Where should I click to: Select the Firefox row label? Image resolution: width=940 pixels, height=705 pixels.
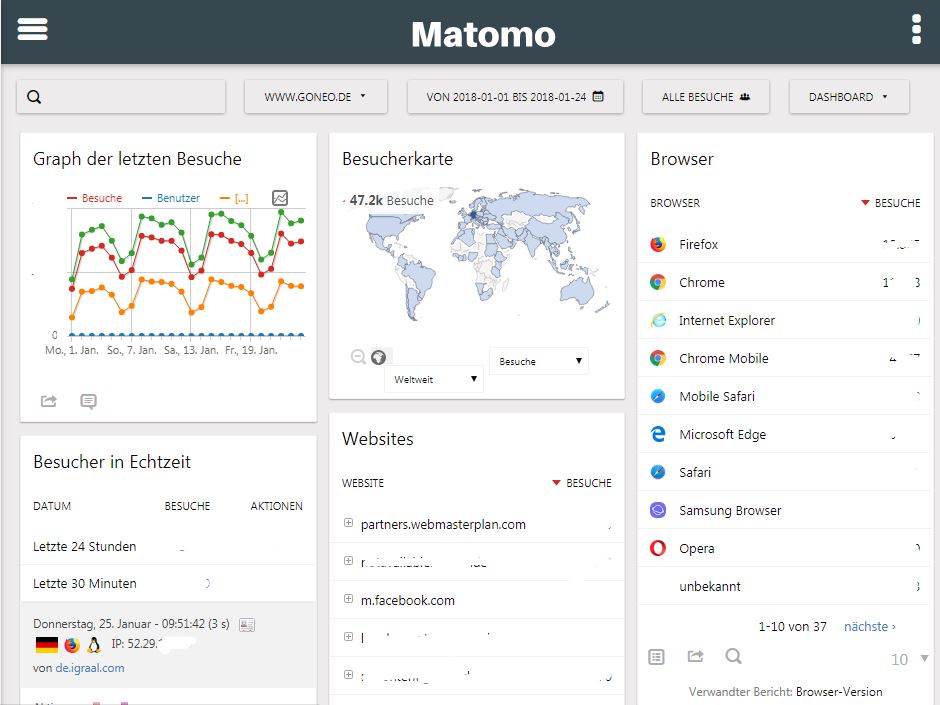click(698, 244)
